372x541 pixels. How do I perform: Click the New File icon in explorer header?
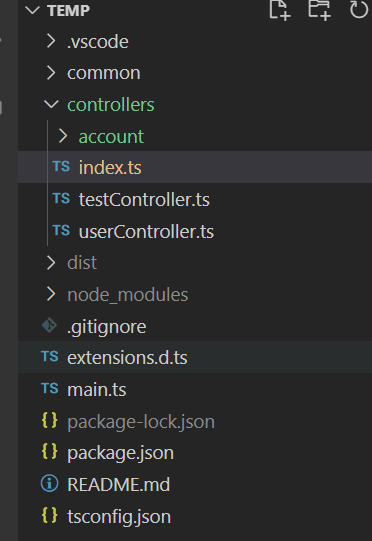(280, 10)
